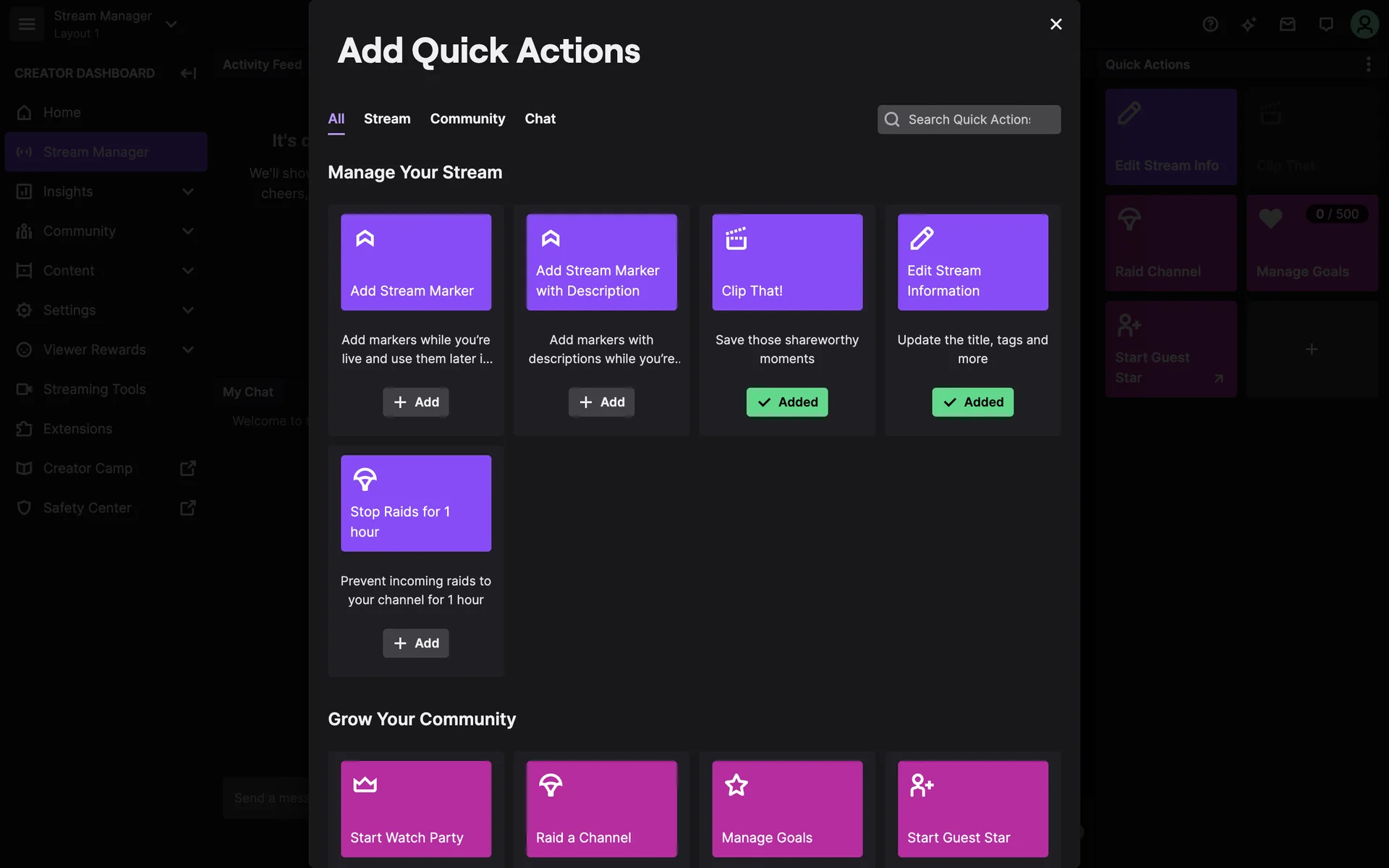Click the Manage Goals star tile
The width and height of the screenshot is (1389, 868).
click(787, 809)
